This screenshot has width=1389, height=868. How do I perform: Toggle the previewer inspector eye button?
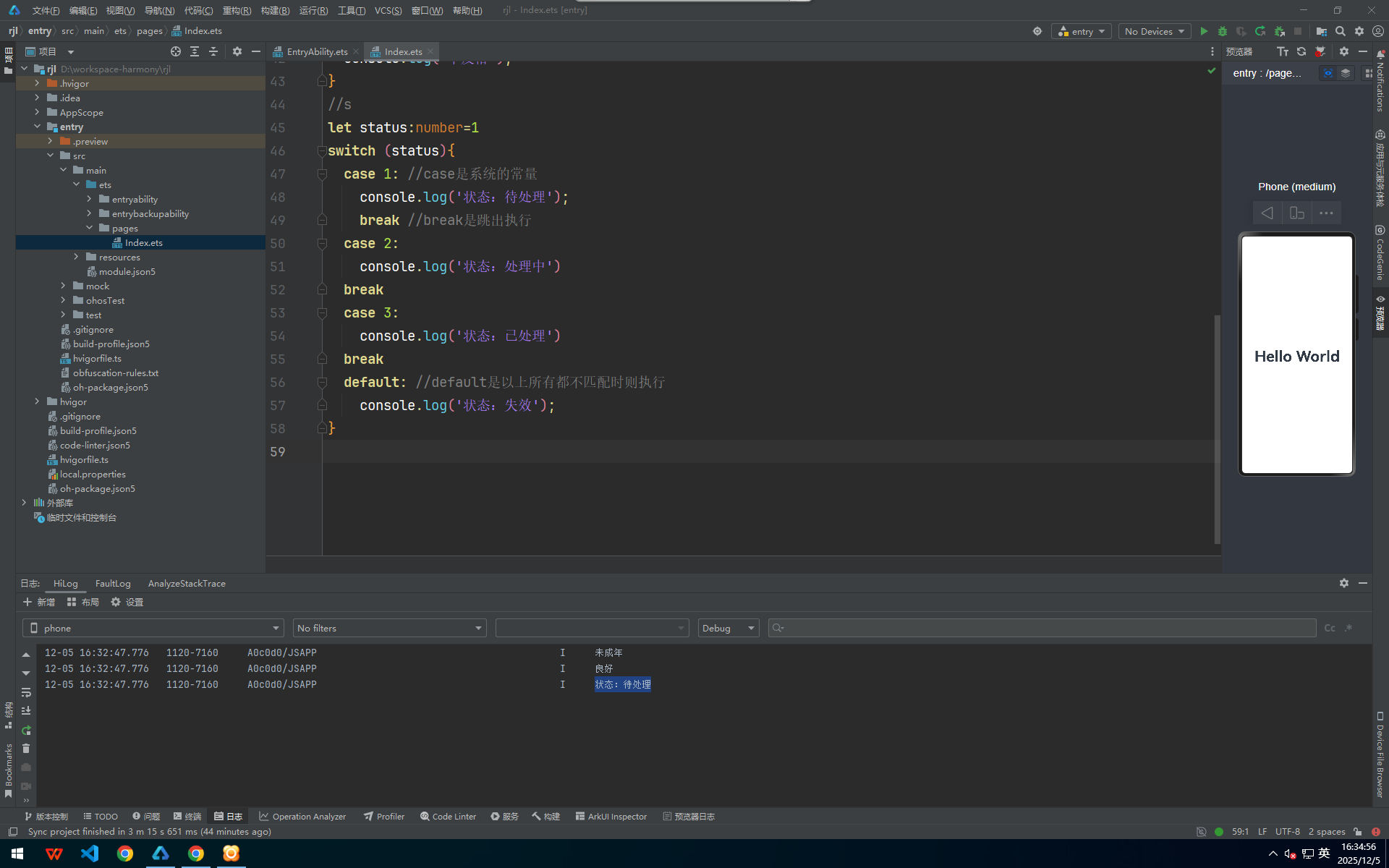pyautogui.click(x=1328, y=73)
